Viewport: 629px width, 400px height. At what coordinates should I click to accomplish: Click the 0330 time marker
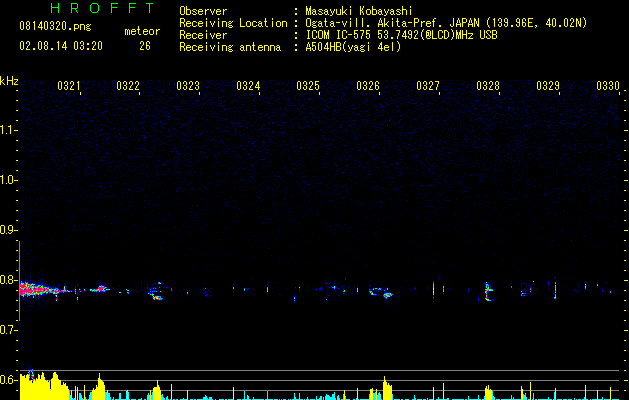pos(608,86)
